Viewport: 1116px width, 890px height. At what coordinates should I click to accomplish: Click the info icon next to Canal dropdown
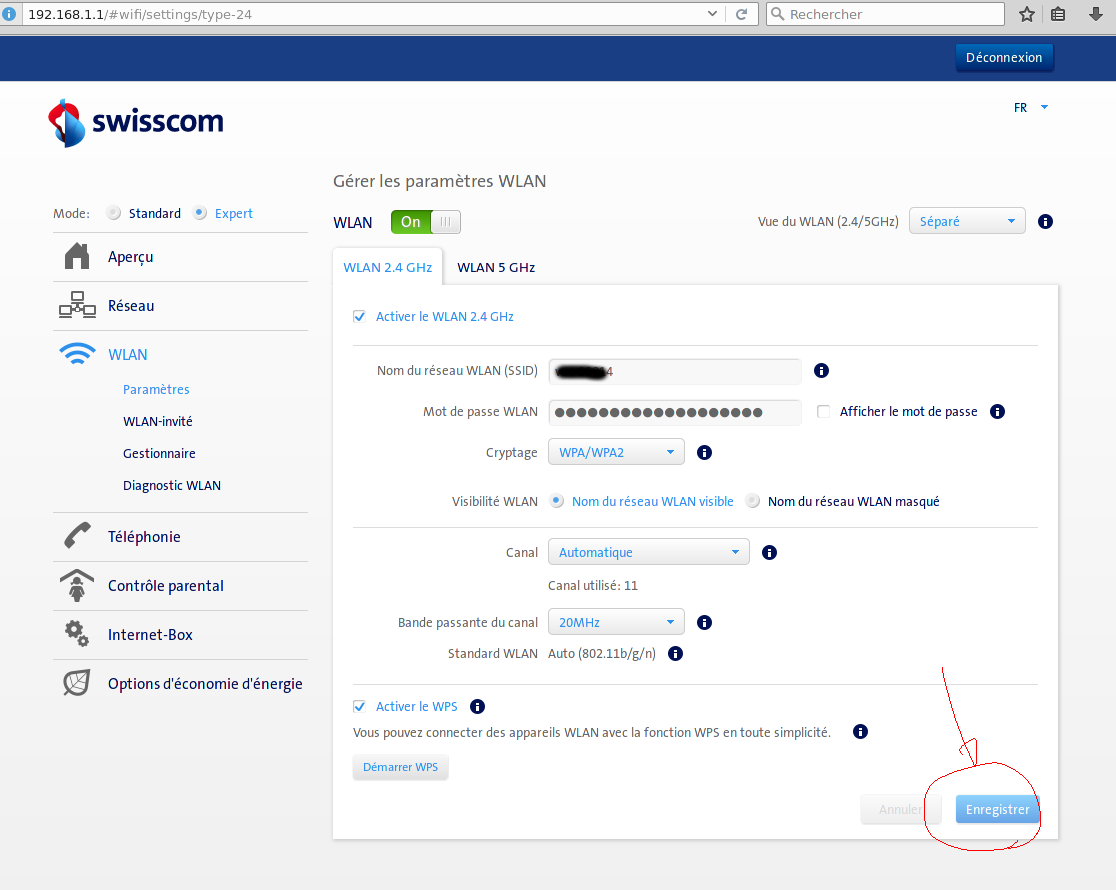[x=769, y=552]
